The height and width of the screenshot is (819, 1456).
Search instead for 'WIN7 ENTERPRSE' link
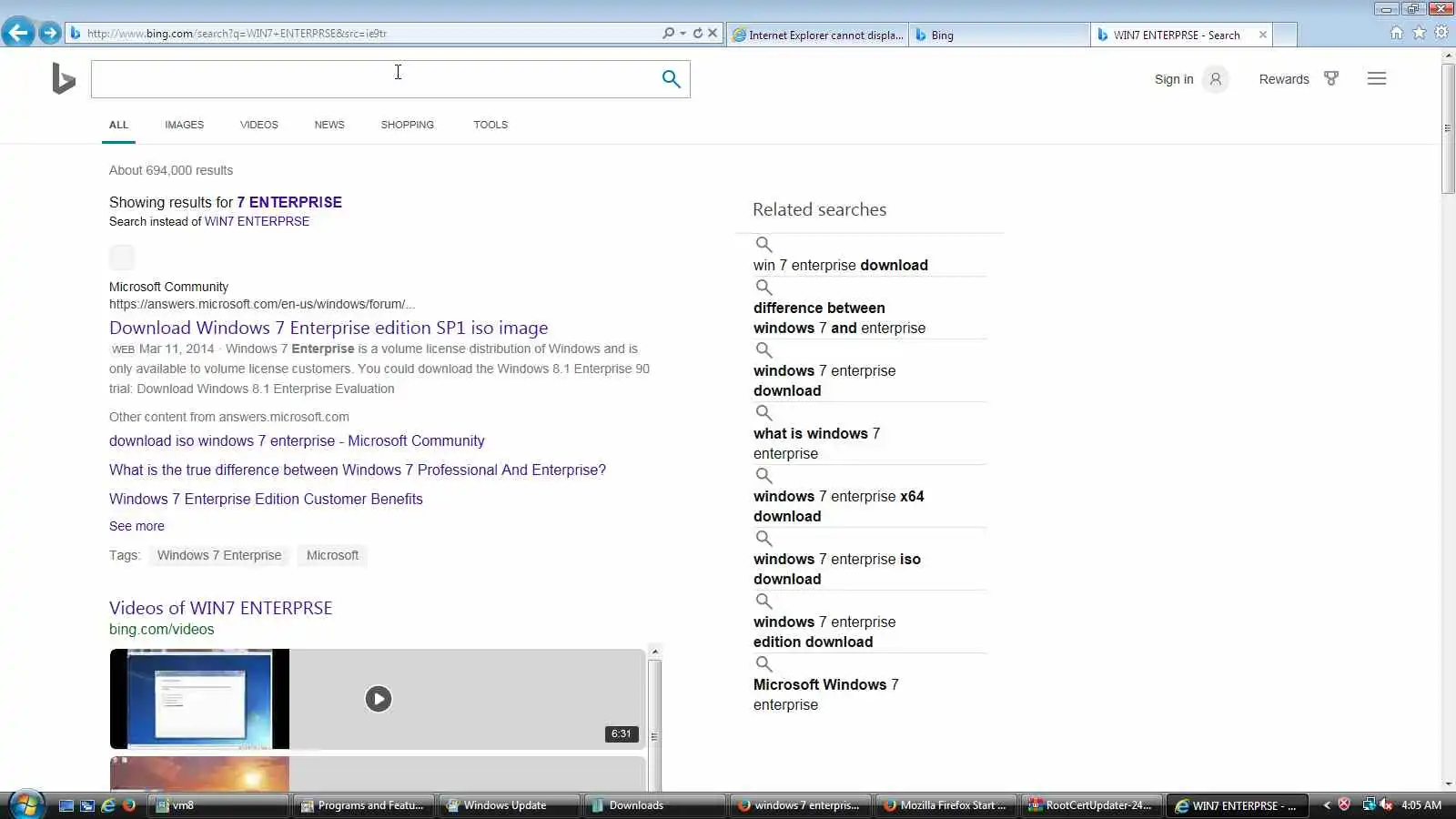257,221
